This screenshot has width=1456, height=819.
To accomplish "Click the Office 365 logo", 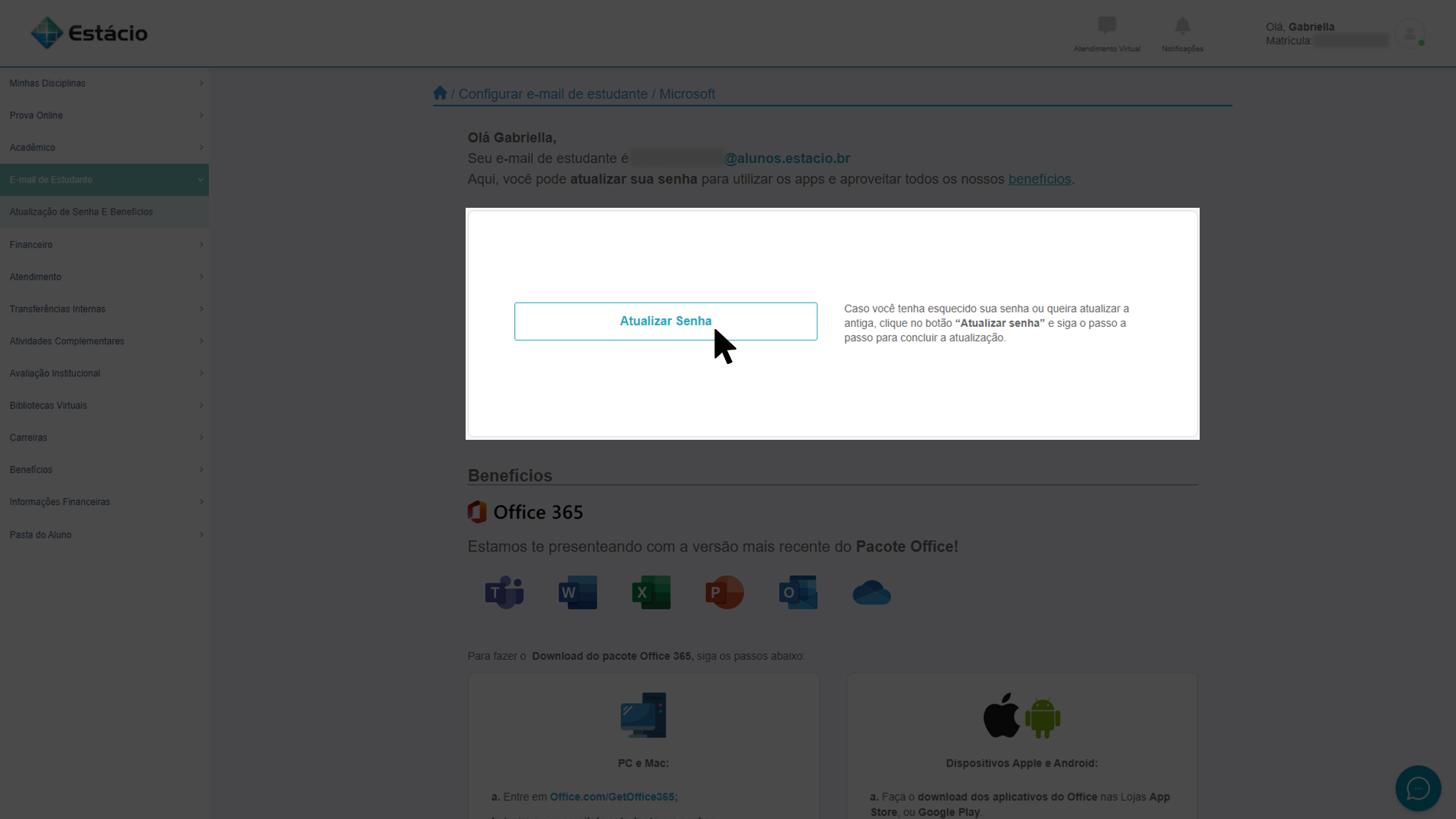I will (x=525, y=512).
